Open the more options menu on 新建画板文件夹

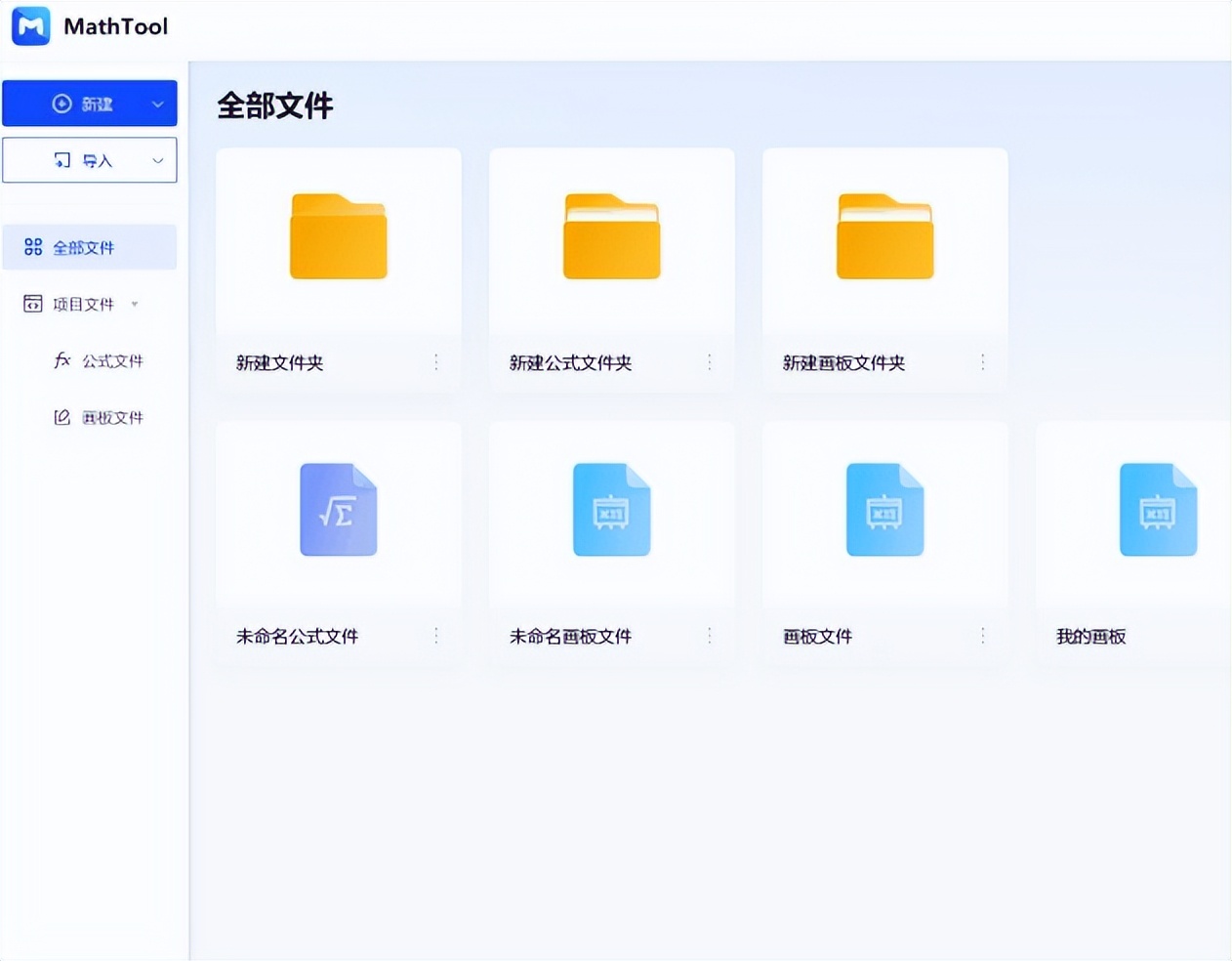[983, 362]
